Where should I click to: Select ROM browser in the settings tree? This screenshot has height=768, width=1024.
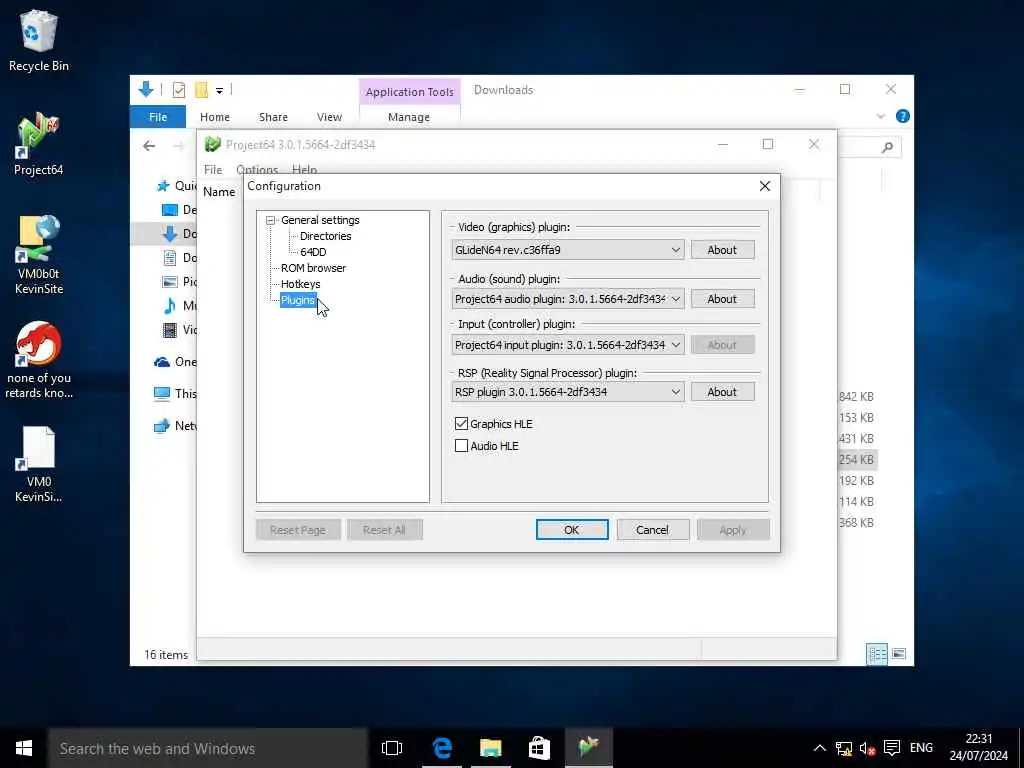coord(313,268)
